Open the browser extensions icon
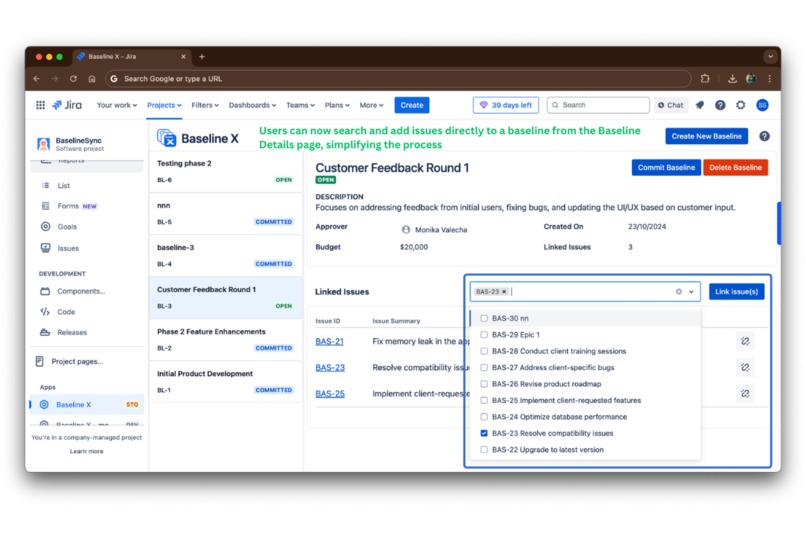The height and width of the screenshot is (537, 806). (705, 79)
